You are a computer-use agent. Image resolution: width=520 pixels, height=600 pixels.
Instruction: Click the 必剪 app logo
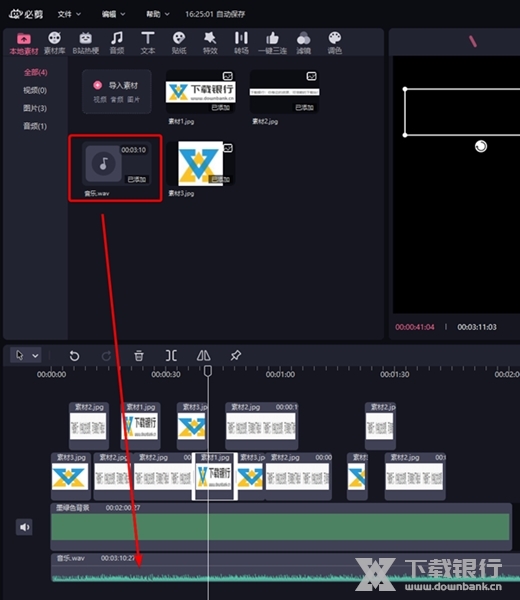(26, 14)
